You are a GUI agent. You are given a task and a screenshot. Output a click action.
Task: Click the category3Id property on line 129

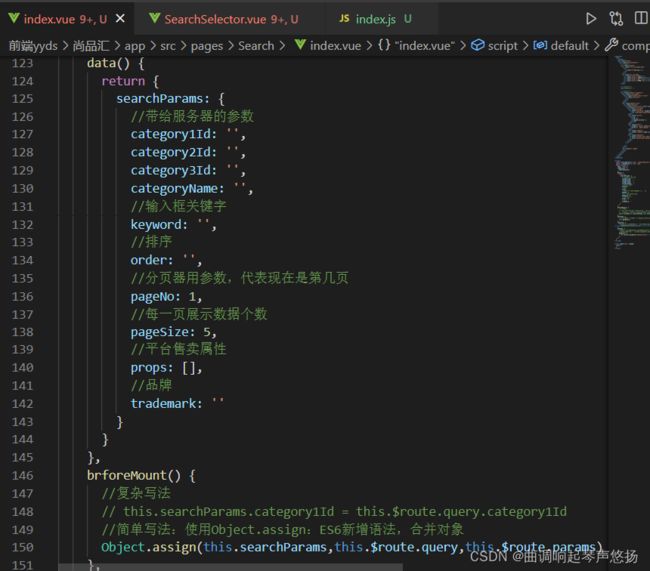[170, 170]
